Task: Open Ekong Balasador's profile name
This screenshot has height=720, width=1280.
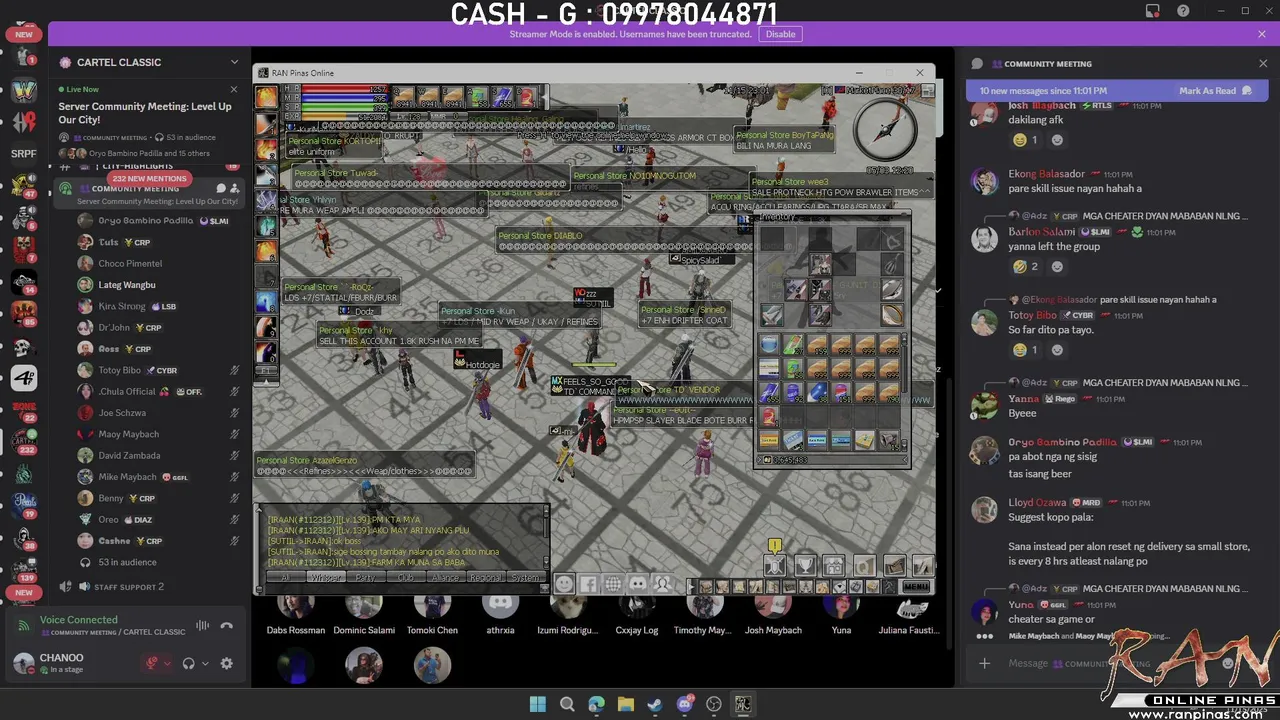Action: click(x=1047, y=174)
